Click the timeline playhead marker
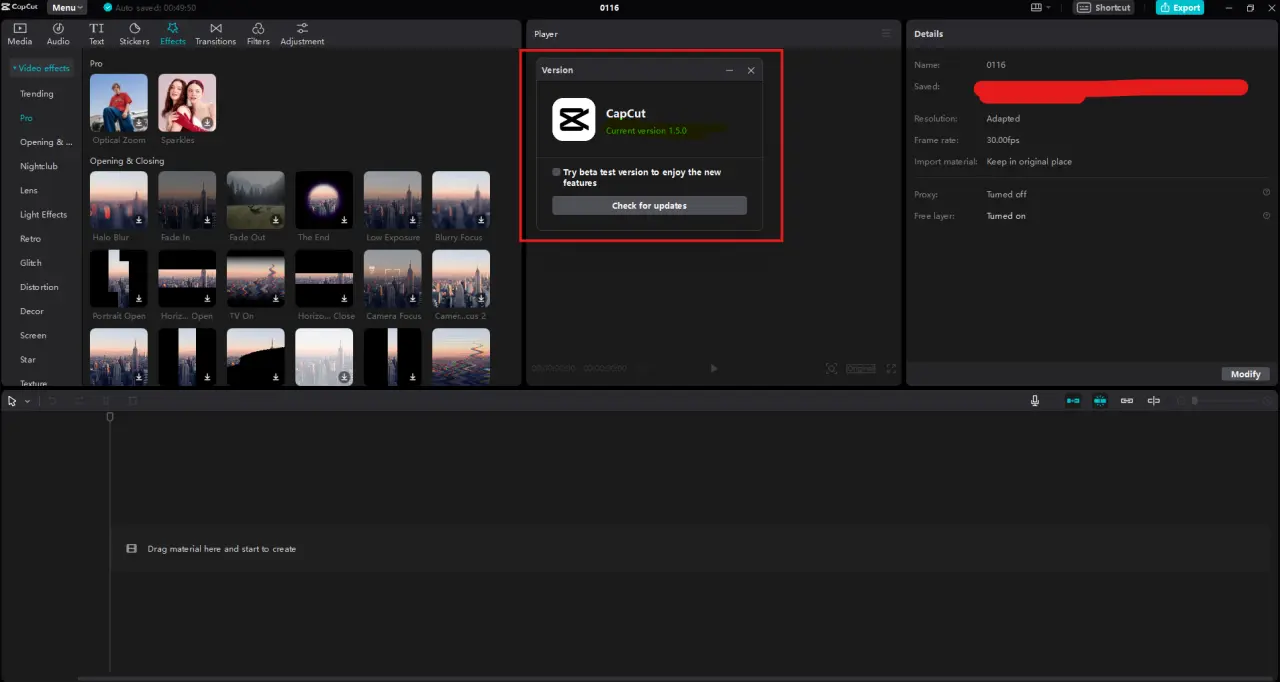1280x682 pixels. (x=110, y=417)
